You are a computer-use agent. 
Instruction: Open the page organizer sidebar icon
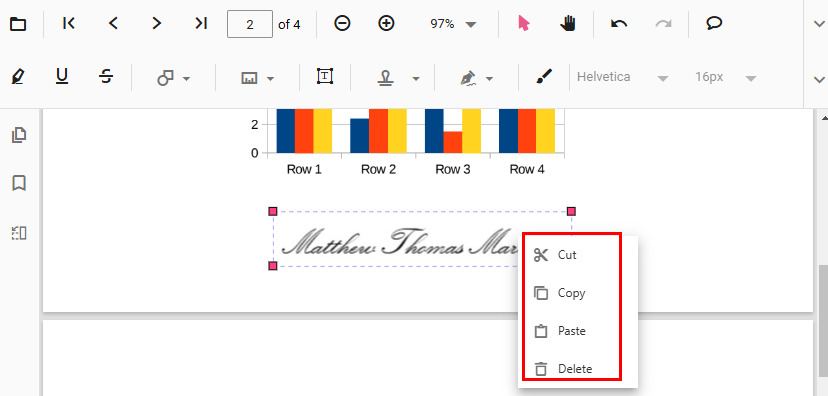[x=19, y=233]
